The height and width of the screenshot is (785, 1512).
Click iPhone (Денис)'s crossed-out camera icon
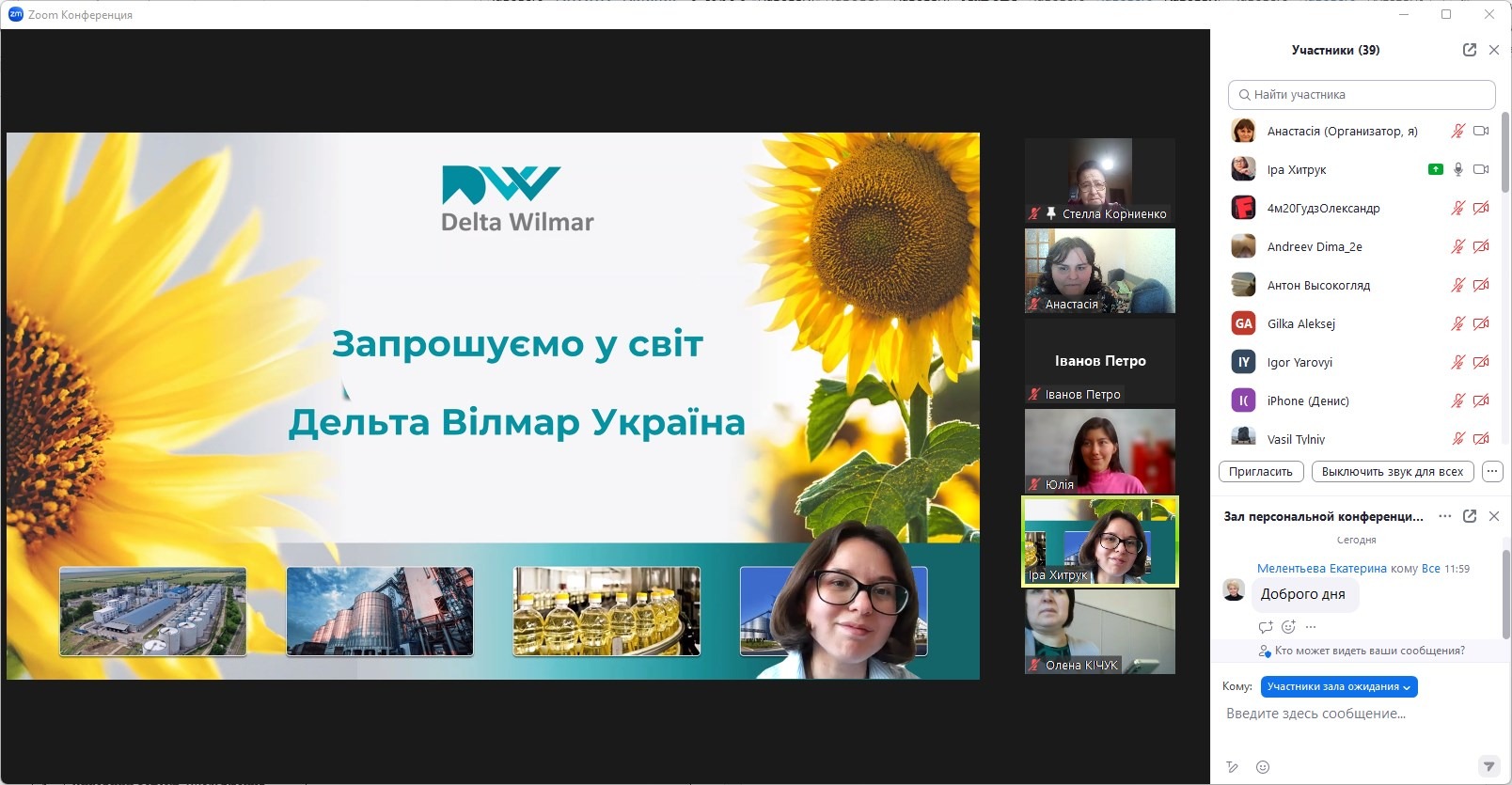click(x=1481, y=401)
